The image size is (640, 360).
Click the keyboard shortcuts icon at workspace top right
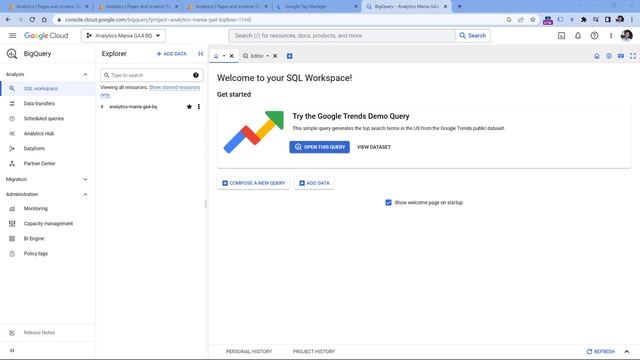621,56
